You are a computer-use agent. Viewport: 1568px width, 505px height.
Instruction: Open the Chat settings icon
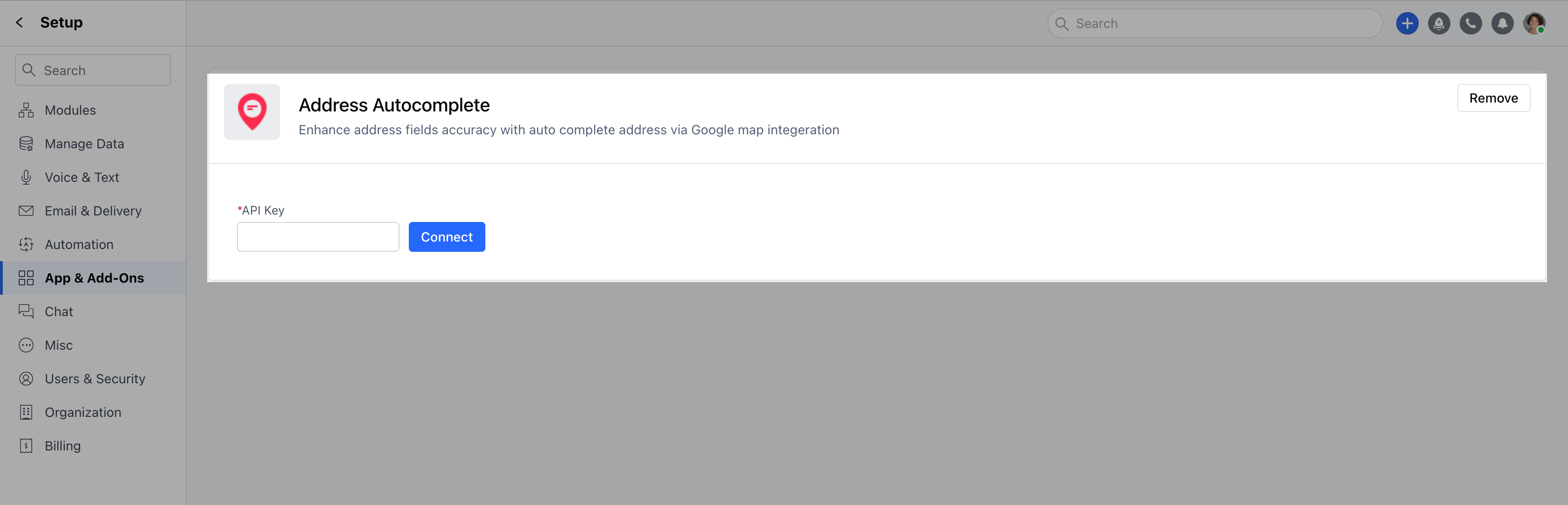point(26,311)
